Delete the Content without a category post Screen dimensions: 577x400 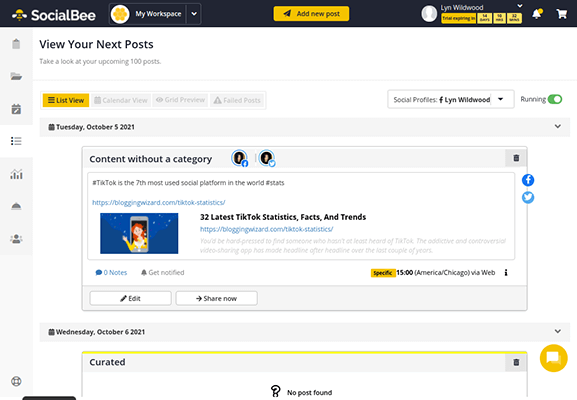516,158
